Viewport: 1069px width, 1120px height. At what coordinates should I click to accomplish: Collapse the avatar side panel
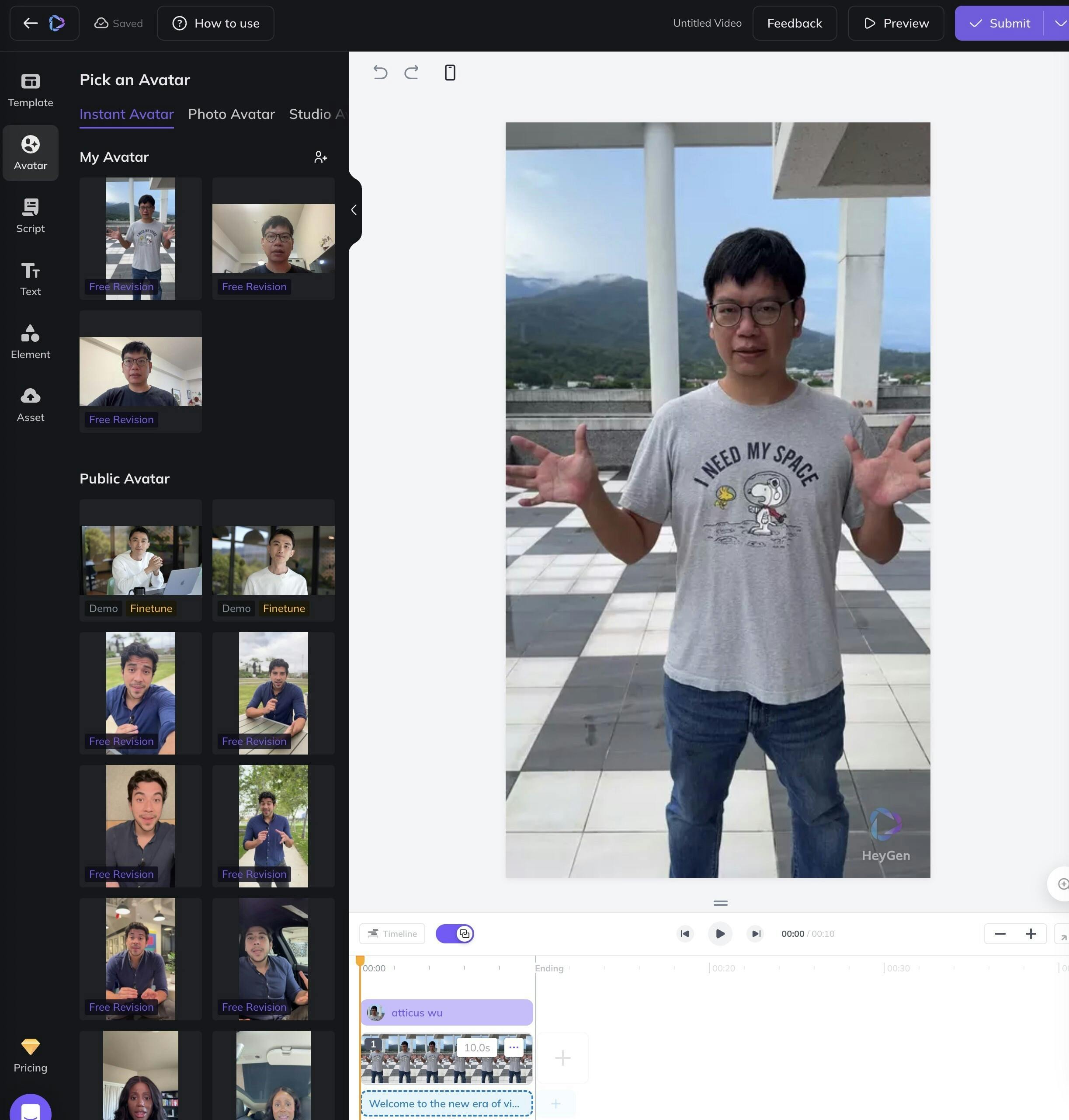(x=354, y=210)
